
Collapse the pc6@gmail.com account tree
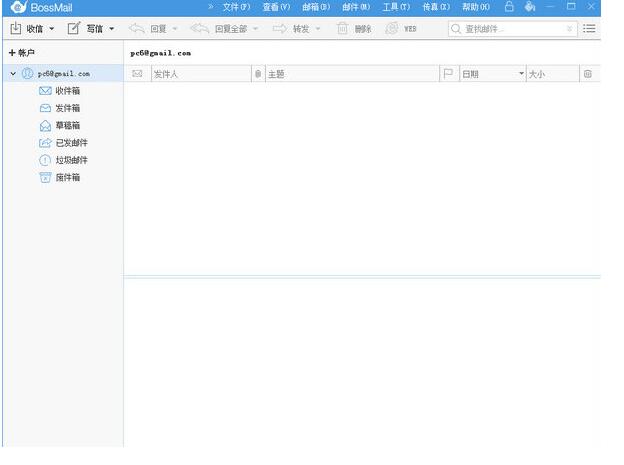tap(12, 74)
